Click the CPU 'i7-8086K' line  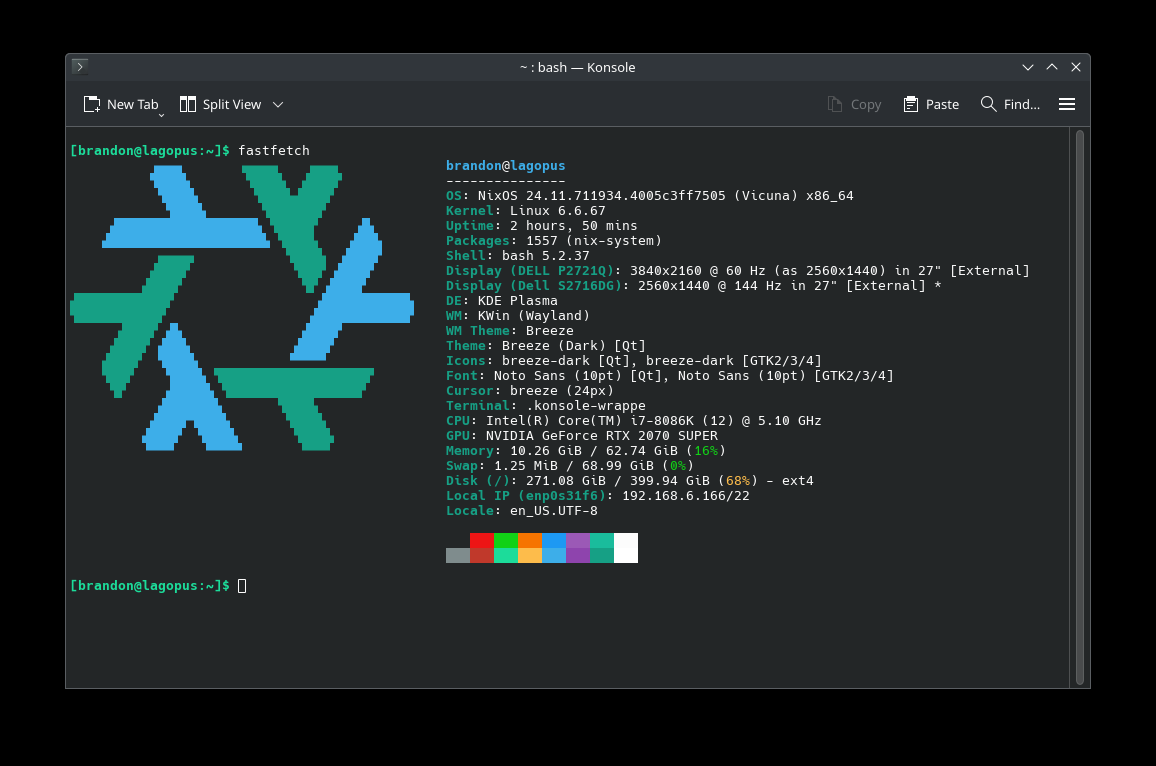(x=633, y=421)
